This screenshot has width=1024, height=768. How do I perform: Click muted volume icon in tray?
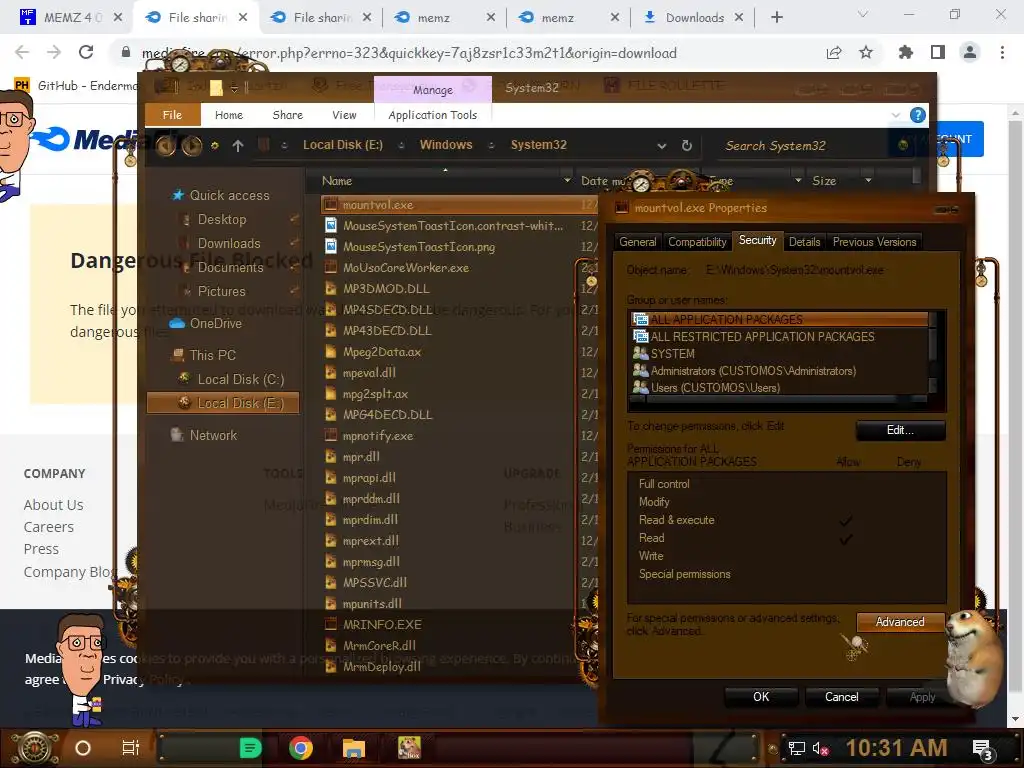click(x=820, y=748)
